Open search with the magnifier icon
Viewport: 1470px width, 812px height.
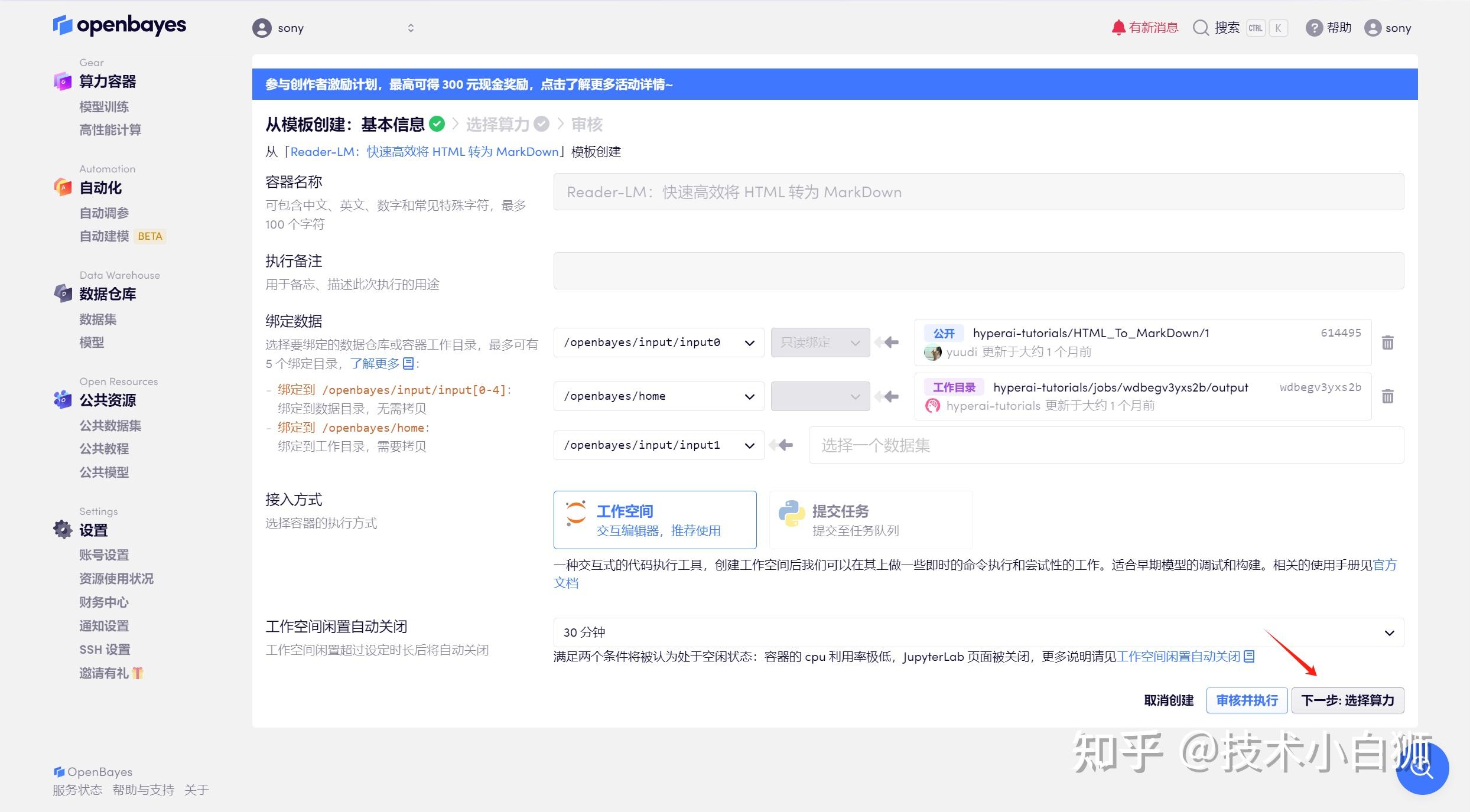(x=1201, y=28)
